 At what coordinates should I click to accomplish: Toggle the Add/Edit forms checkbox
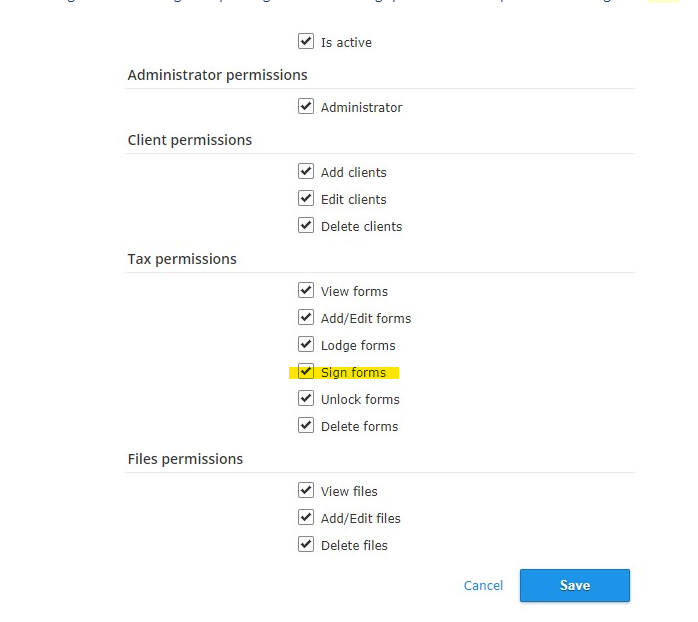pyautogui.click(x=306, y=317)
